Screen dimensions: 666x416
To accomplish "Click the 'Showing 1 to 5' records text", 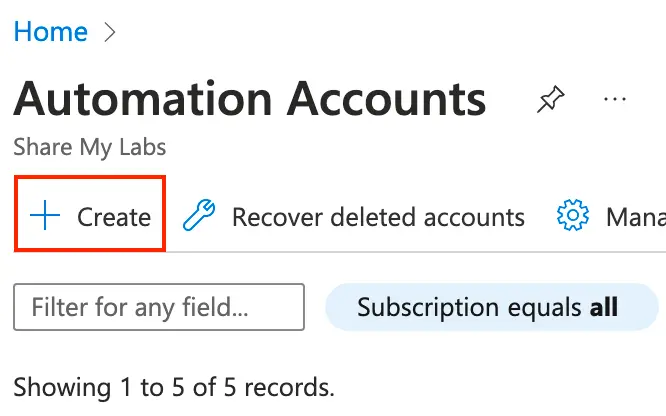I will (x=174, y=387).
